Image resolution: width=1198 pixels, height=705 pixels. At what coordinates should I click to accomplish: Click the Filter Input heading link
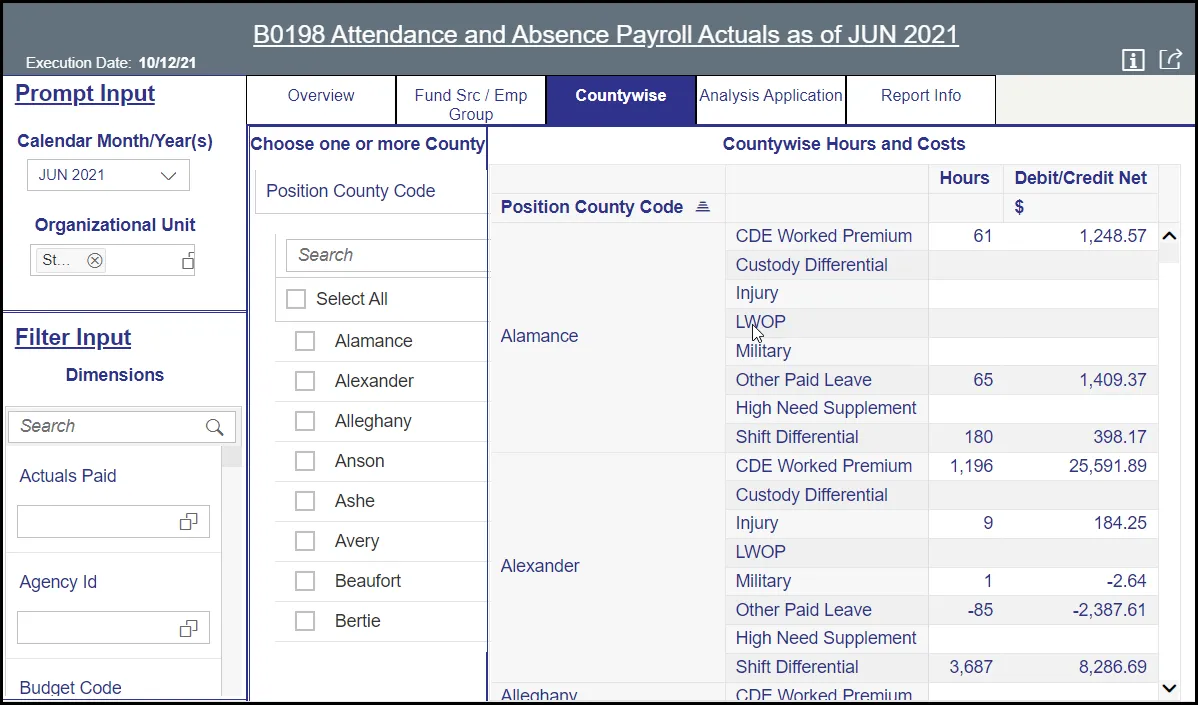pyautogui.click(x=73, y=338)
